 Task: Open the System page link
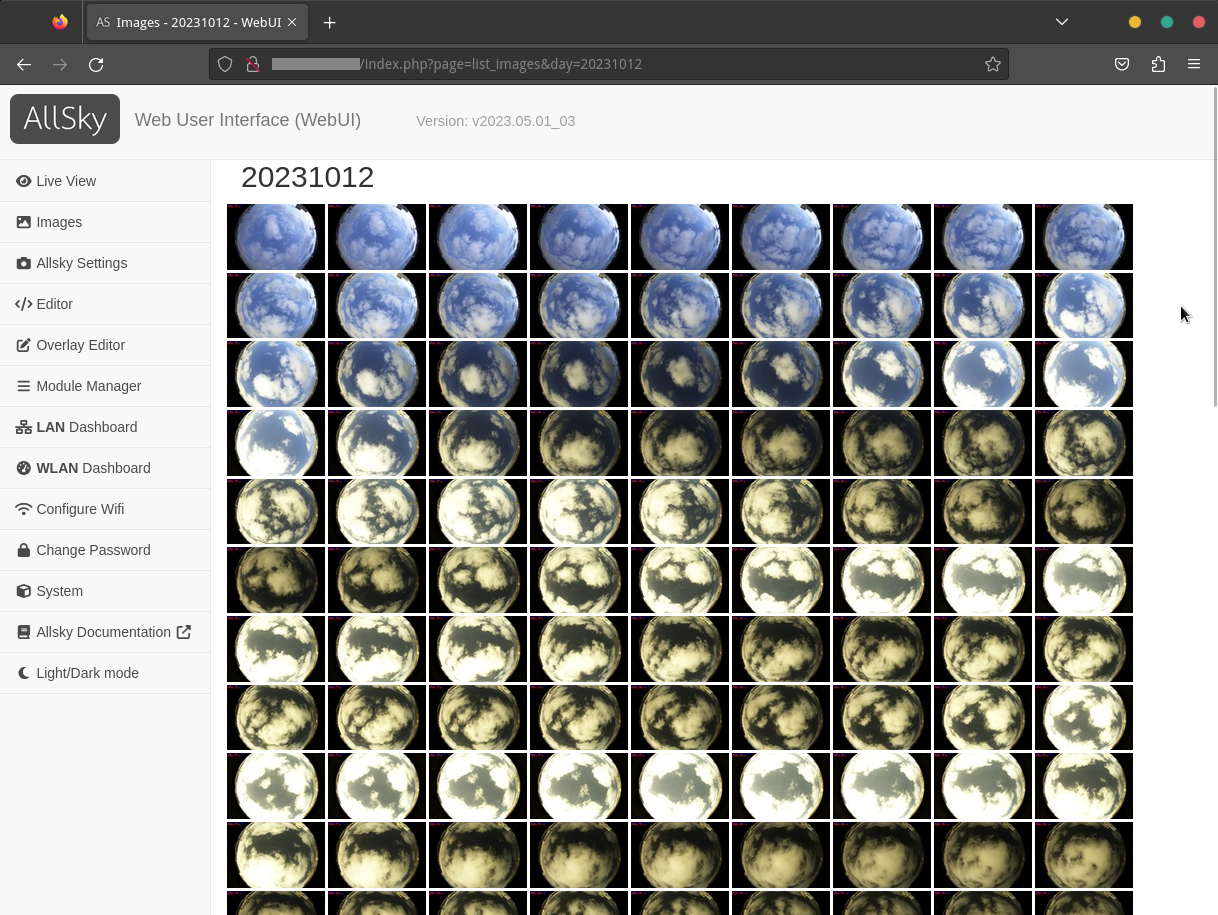click(105, 591)
